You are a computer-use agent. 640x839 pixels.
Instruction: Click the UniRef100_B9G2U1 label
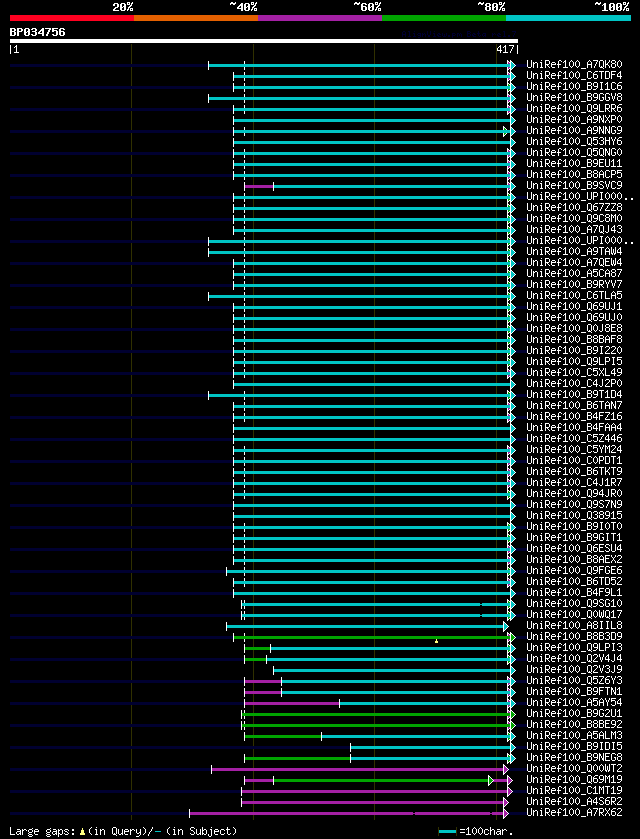[574, 713]
